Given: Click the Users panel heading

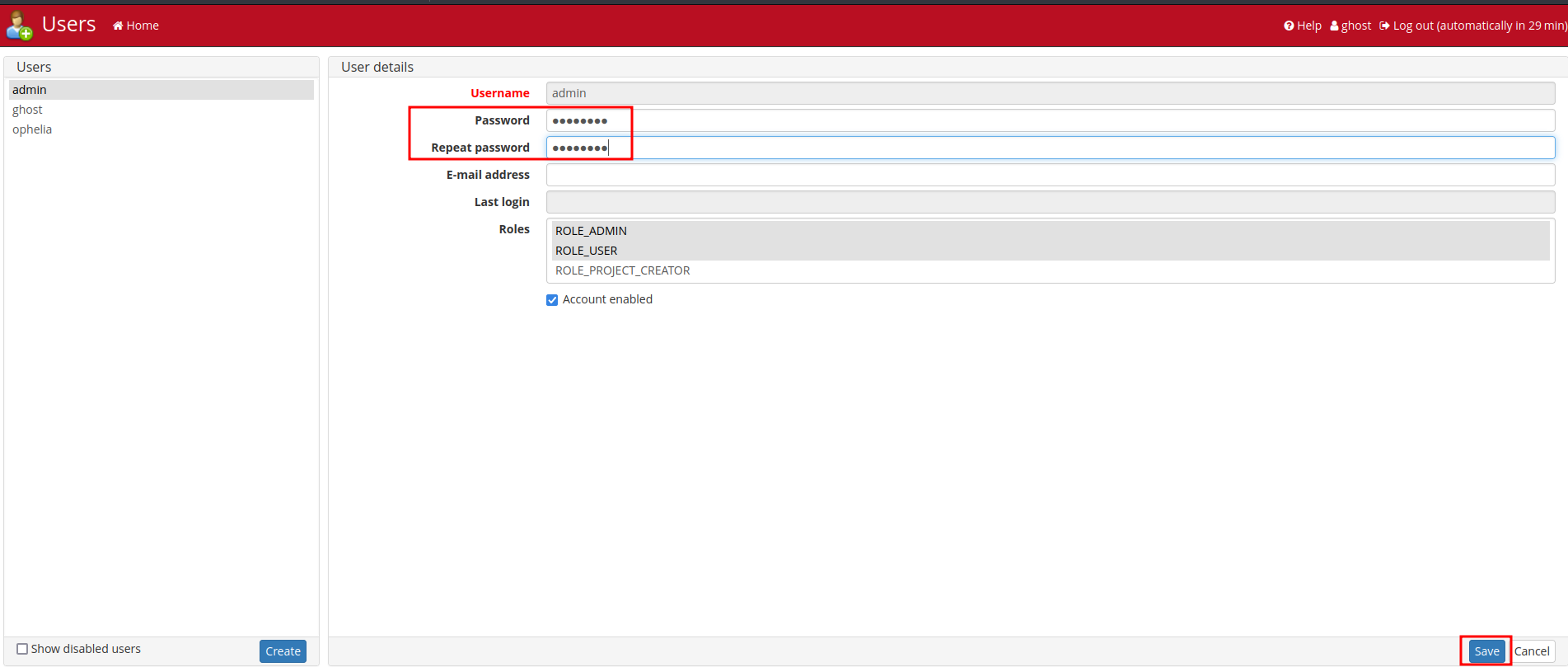Looking at the screenshot, I should 34,67.
